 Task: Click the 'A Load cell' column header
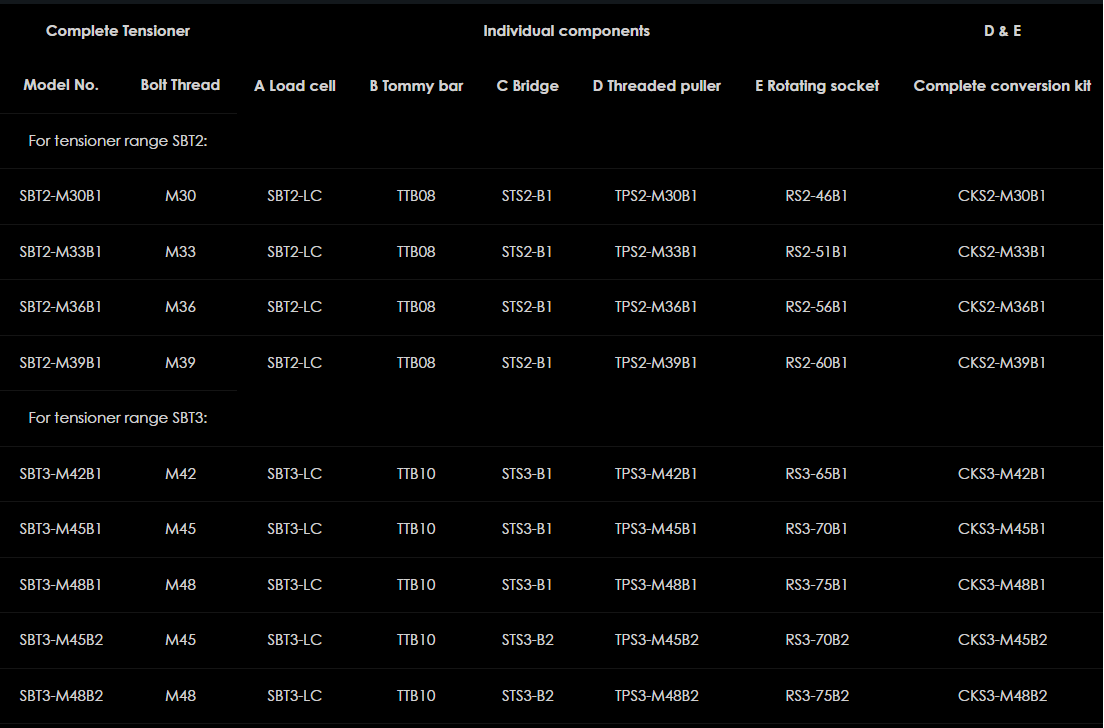pyautogui.click(x=294, y=86)
